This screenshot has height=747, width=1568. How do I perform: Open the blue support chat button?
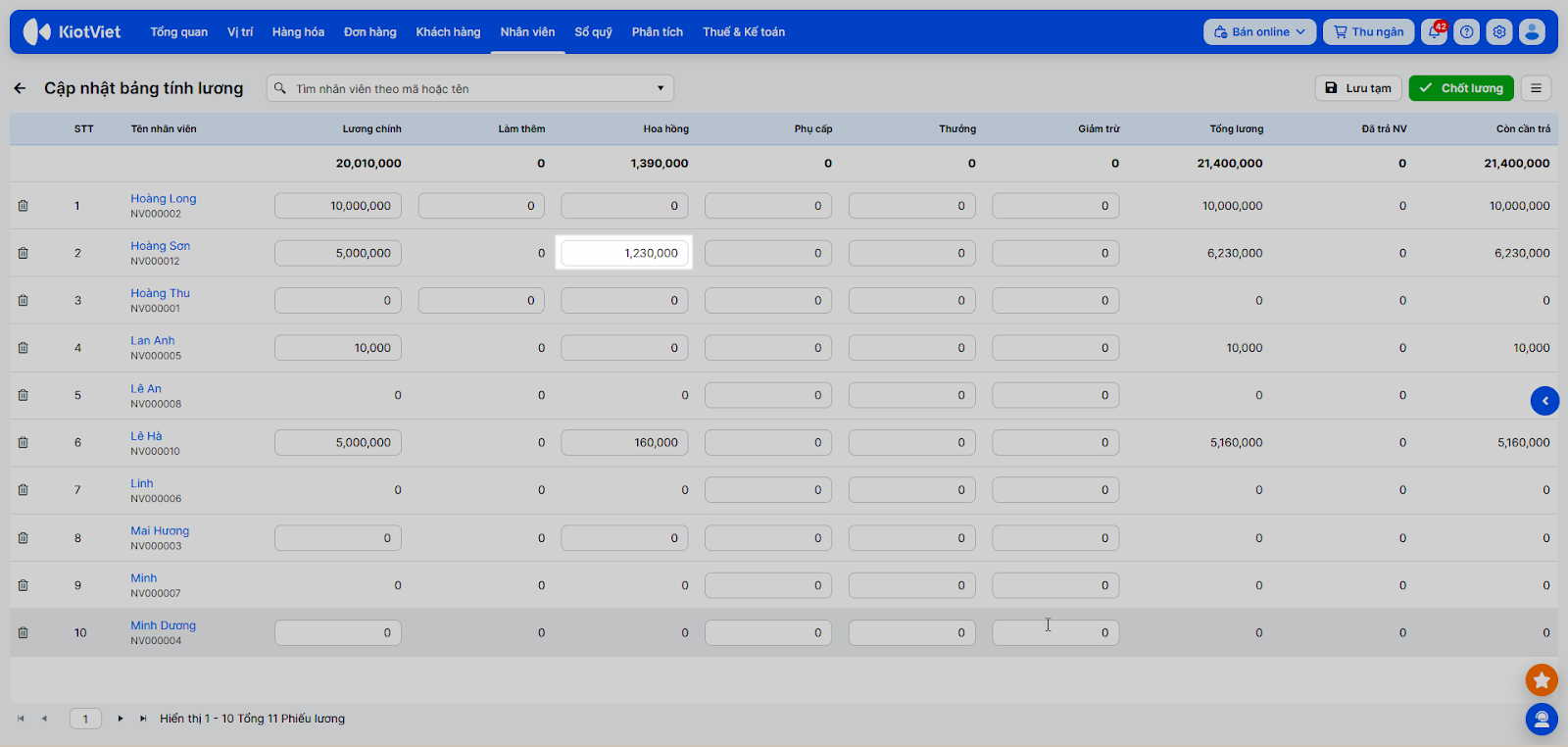pyautogui.click(x=1542, y=720)
